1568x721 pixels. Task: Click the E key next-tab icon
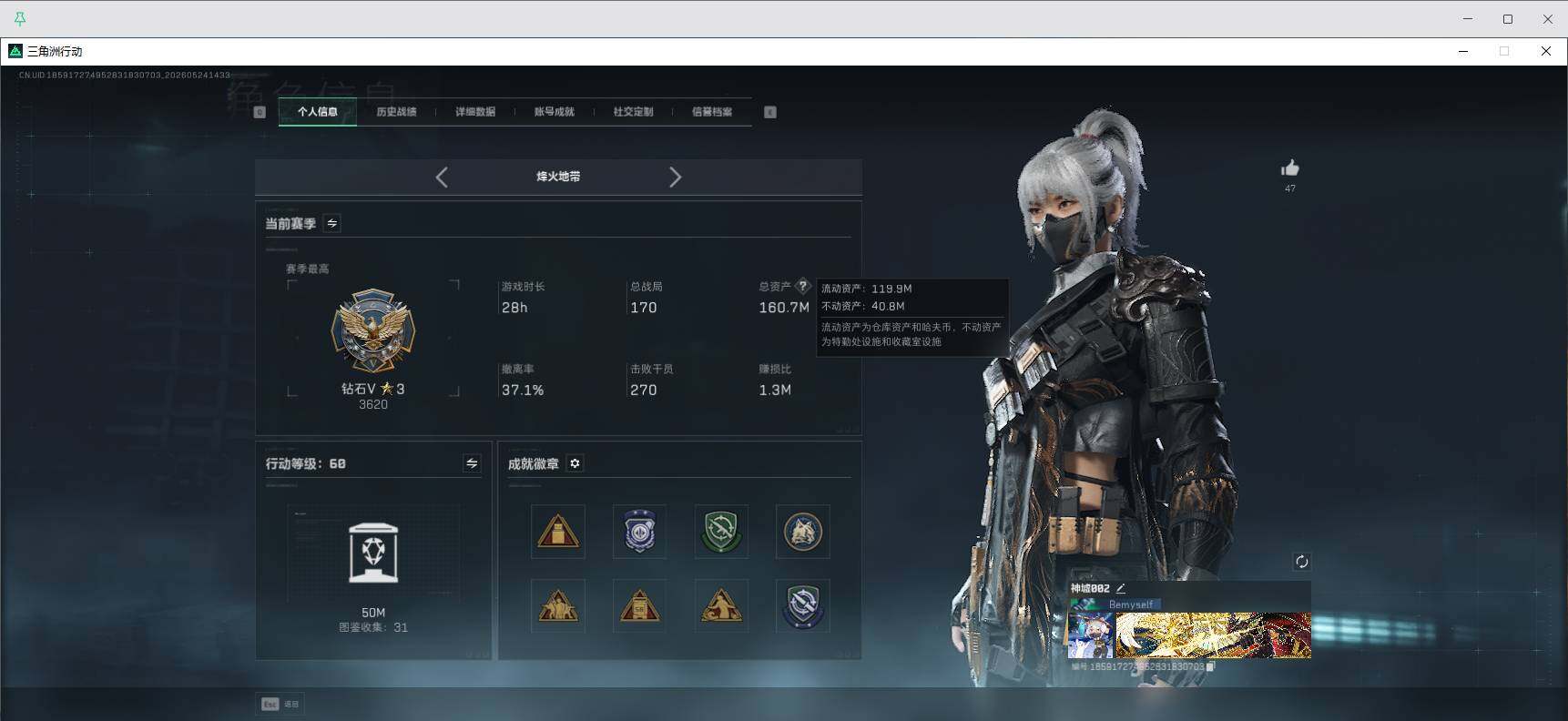[x=770, y=112]
